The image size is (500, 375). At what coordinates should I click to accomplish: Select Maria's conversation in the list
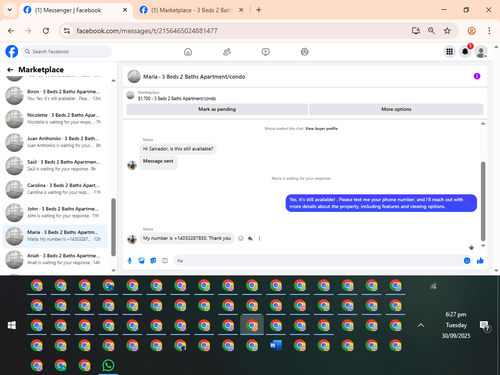(x=55, y=236)
